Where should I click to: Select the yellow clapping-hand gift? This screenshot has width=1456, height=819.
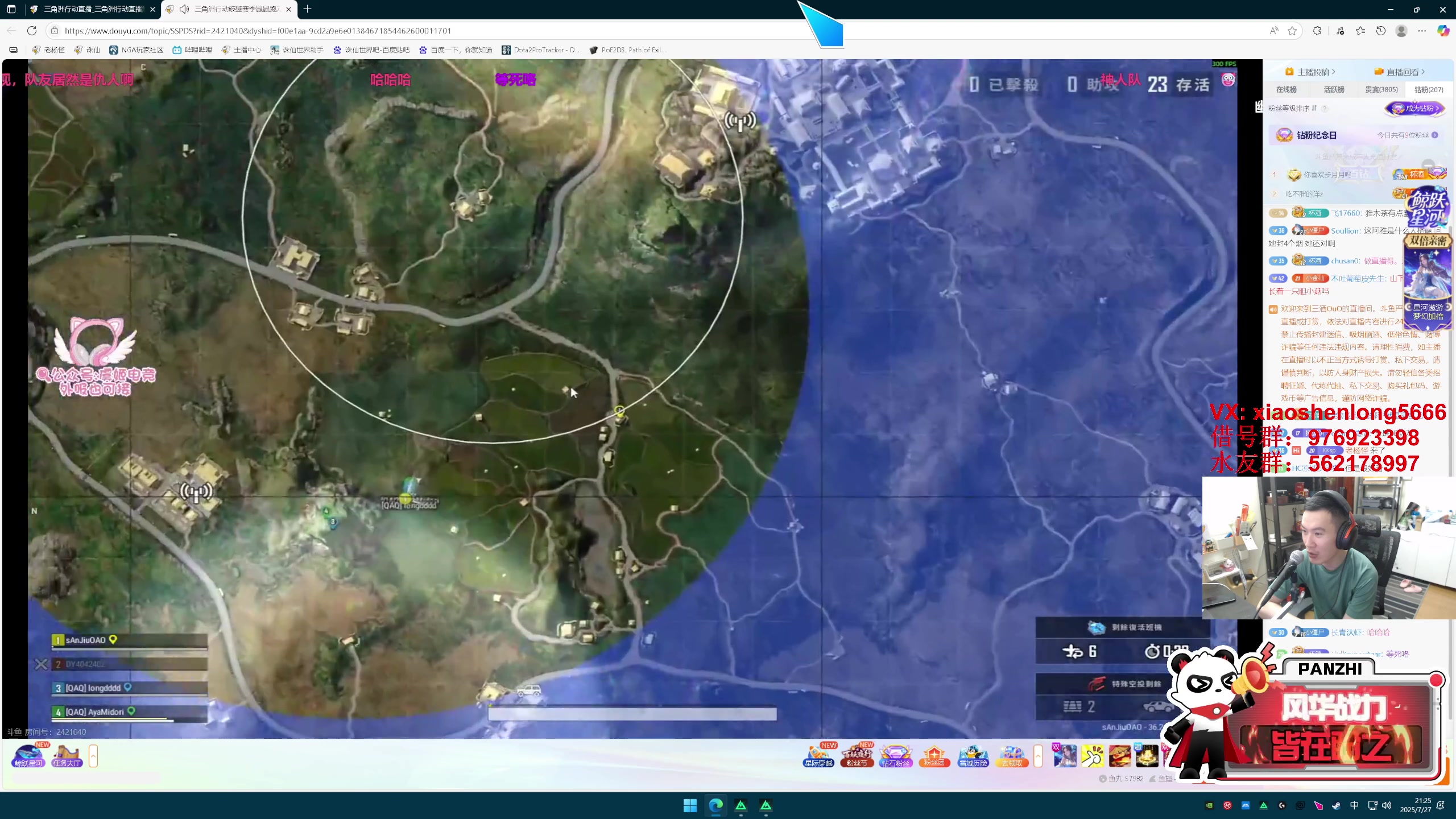pyautogui.click(x=1093, y=756)
